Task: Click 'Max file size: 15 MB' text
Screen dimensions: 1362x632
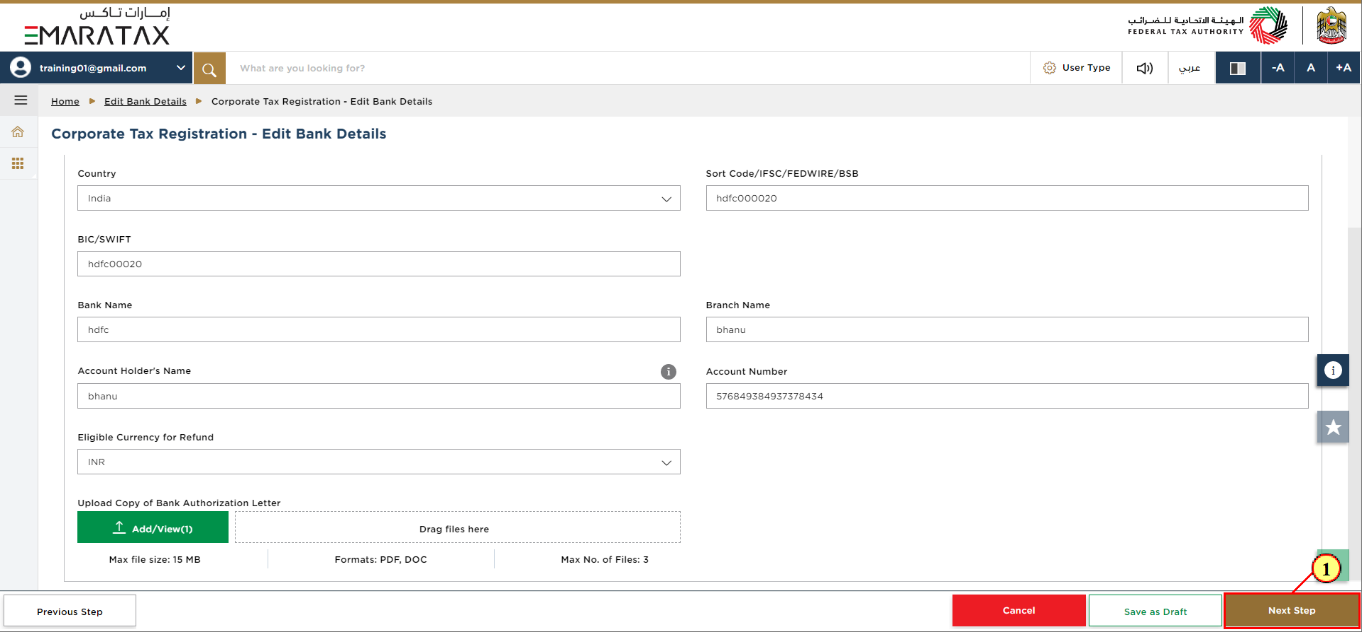Action: (x=155, y=560)
